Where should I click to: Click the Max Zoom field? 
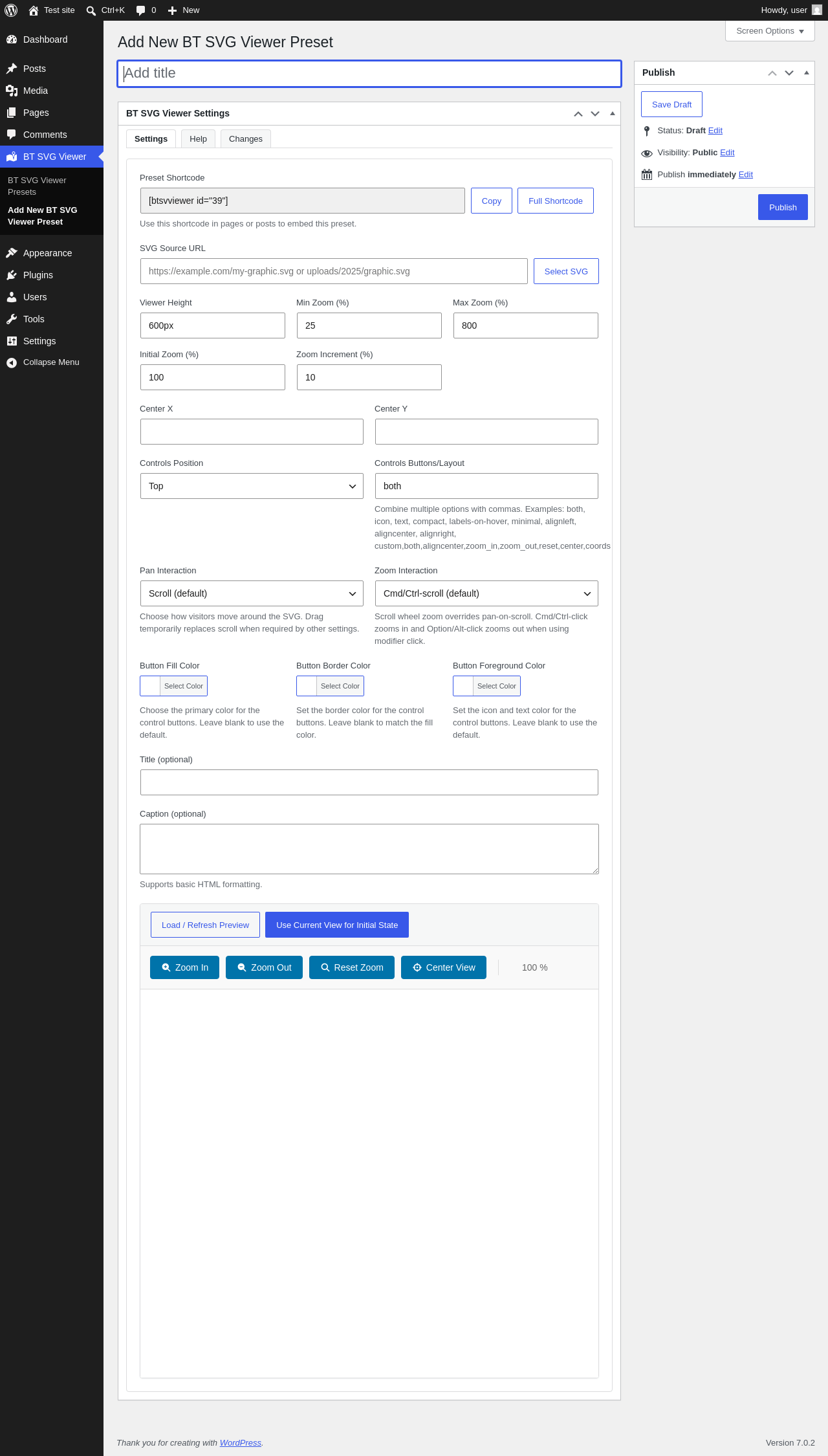526,325
